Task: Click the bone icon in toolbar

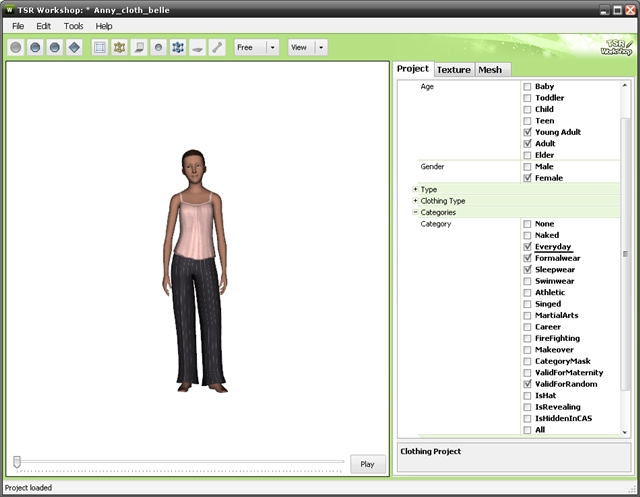Action: pyautogui.click(x=216, y=47)
